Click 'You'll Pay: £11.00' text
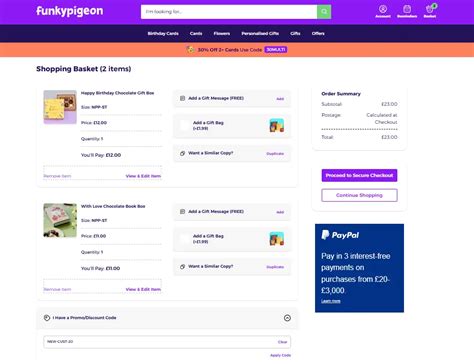Screen dimensions: 474x364 pos(100,268)
